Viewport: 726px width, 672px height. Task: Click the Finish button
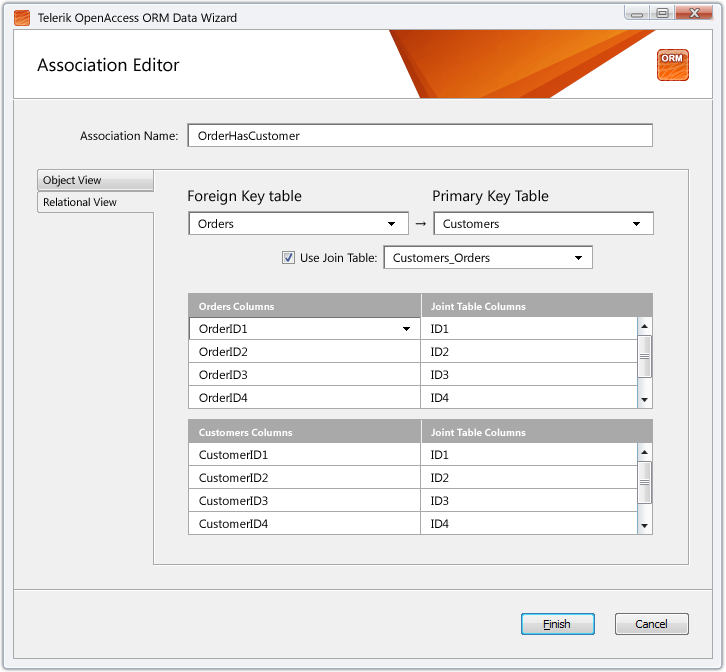coord(557,624)
